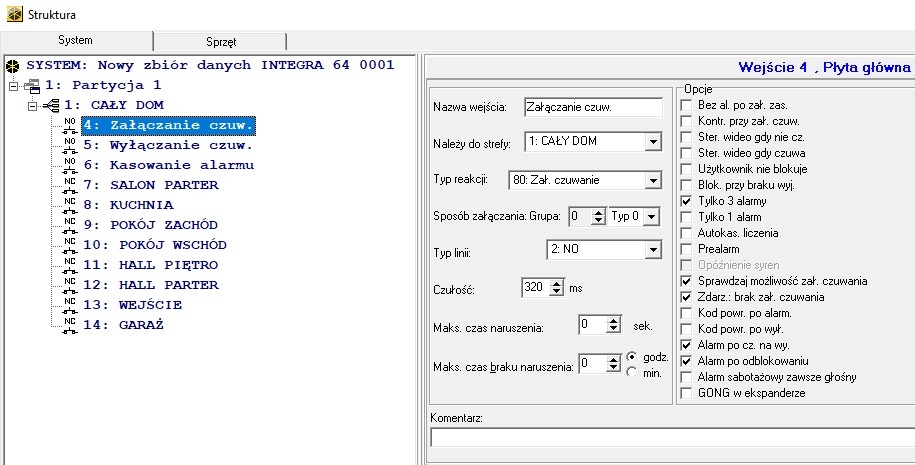The image size is (915, 465).
Task: Click the Czułość value field
Action: (x=536, y=288)
